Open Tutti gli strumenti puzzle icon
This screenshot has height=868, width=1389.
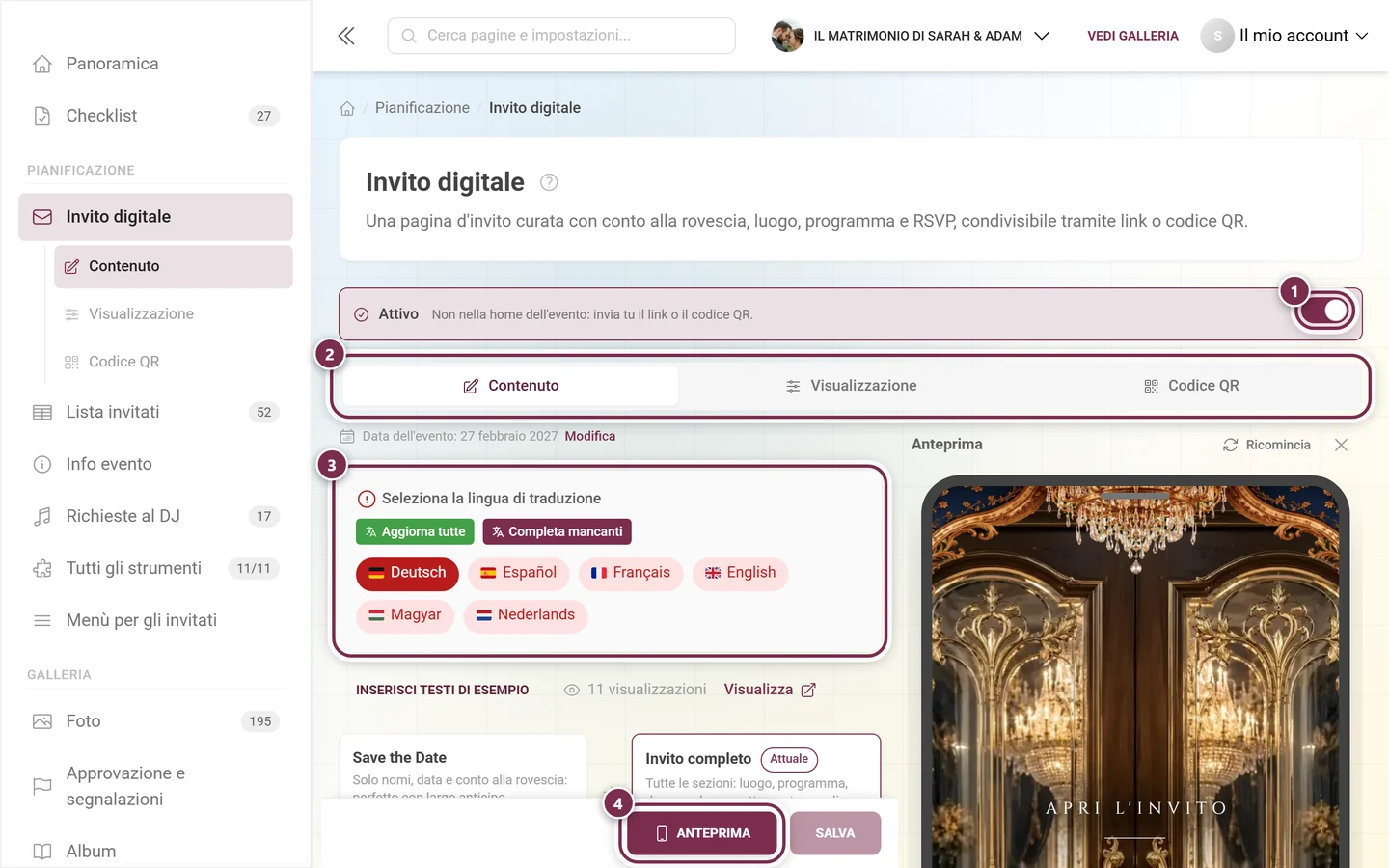point(42,568)
